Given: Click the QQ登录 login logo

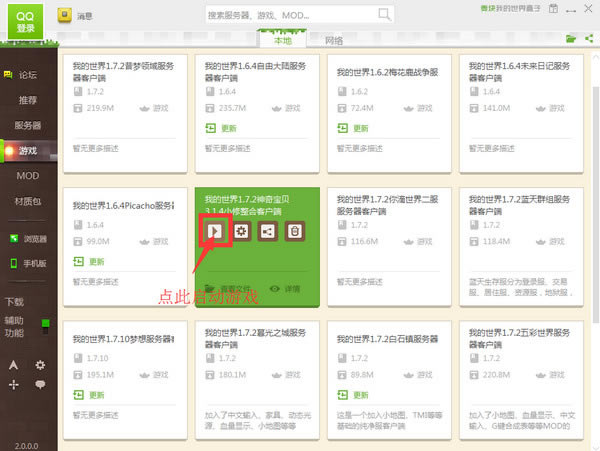Looking at the screenshot, I should click(22, 20).
